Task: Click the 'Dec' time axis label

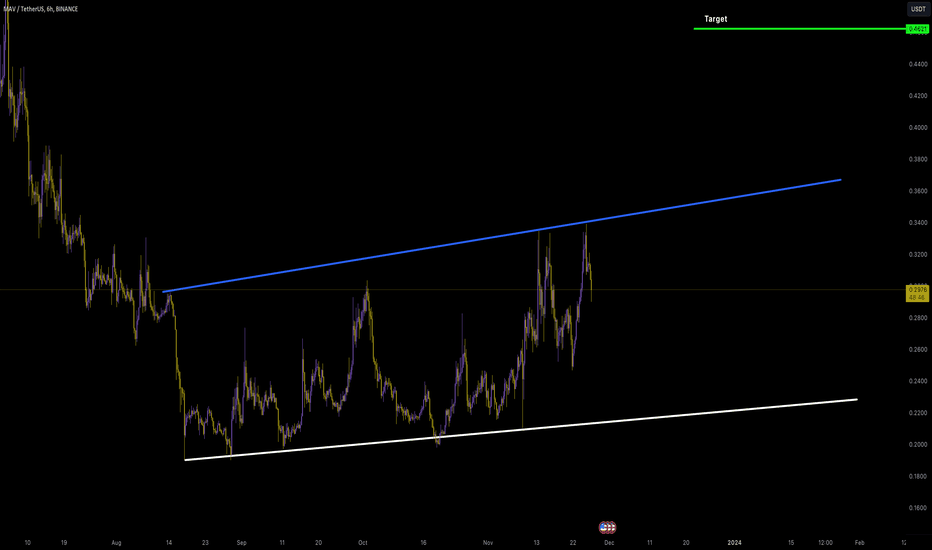Action: (609, 543)
